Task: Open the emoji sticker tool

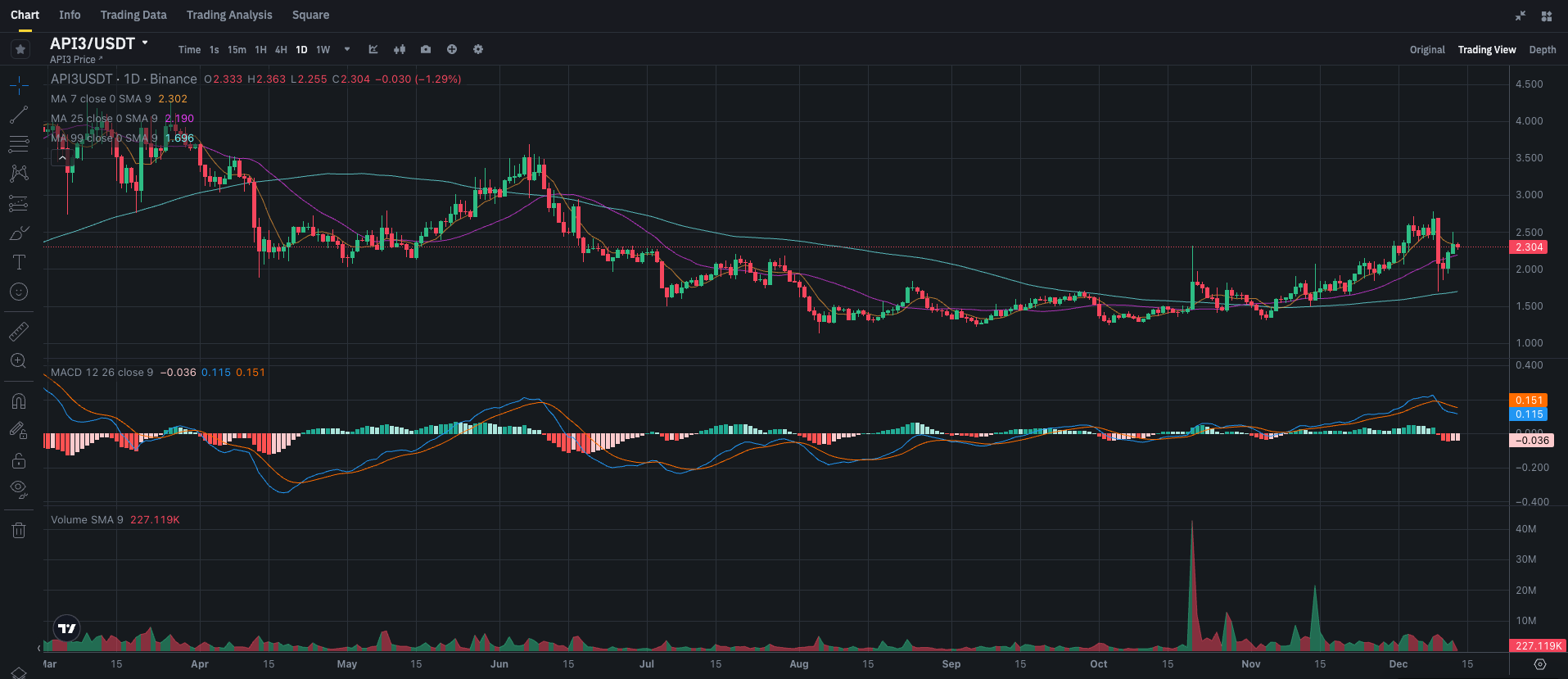Action: point(19,292)
